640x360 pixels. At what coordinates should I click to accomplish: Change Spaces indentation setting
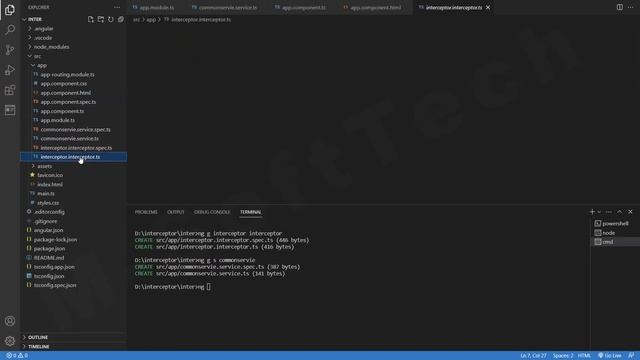coord(563,356)
